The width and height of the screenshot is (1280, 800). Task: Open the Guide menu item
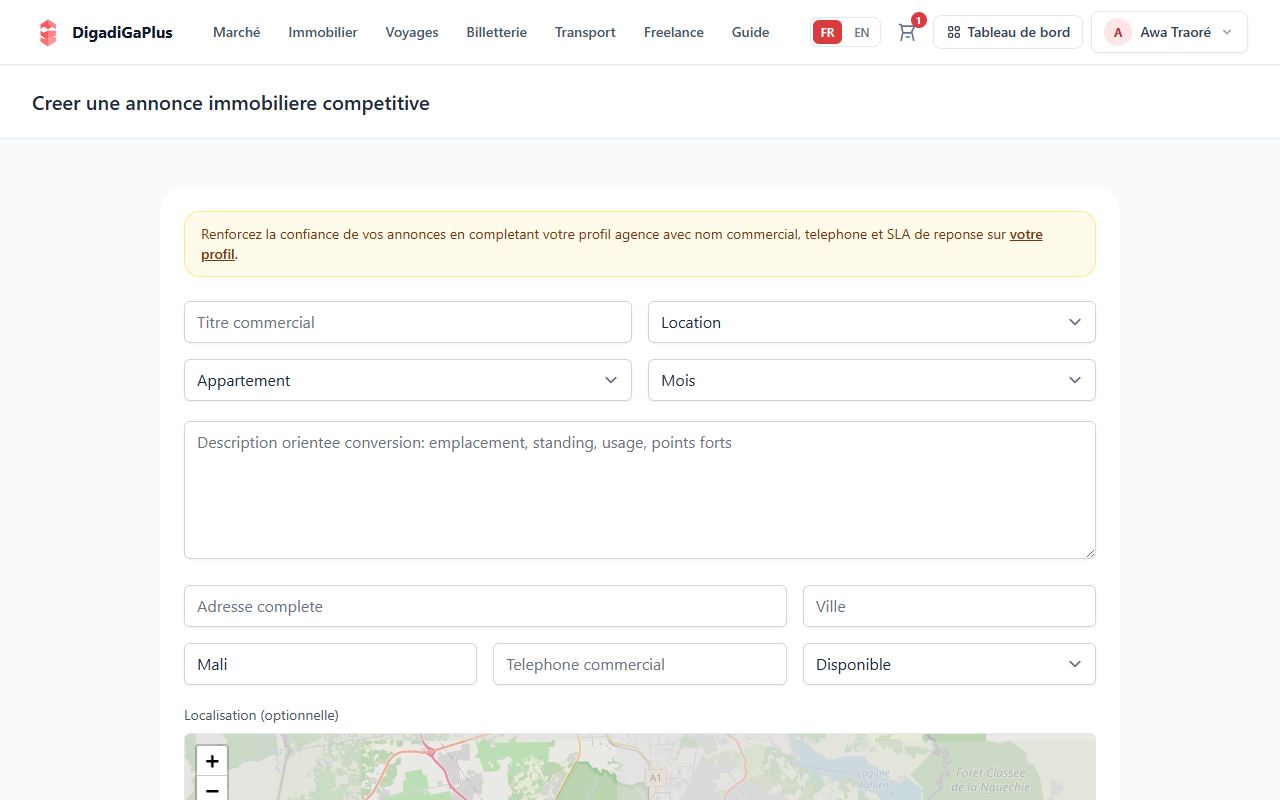751,32
